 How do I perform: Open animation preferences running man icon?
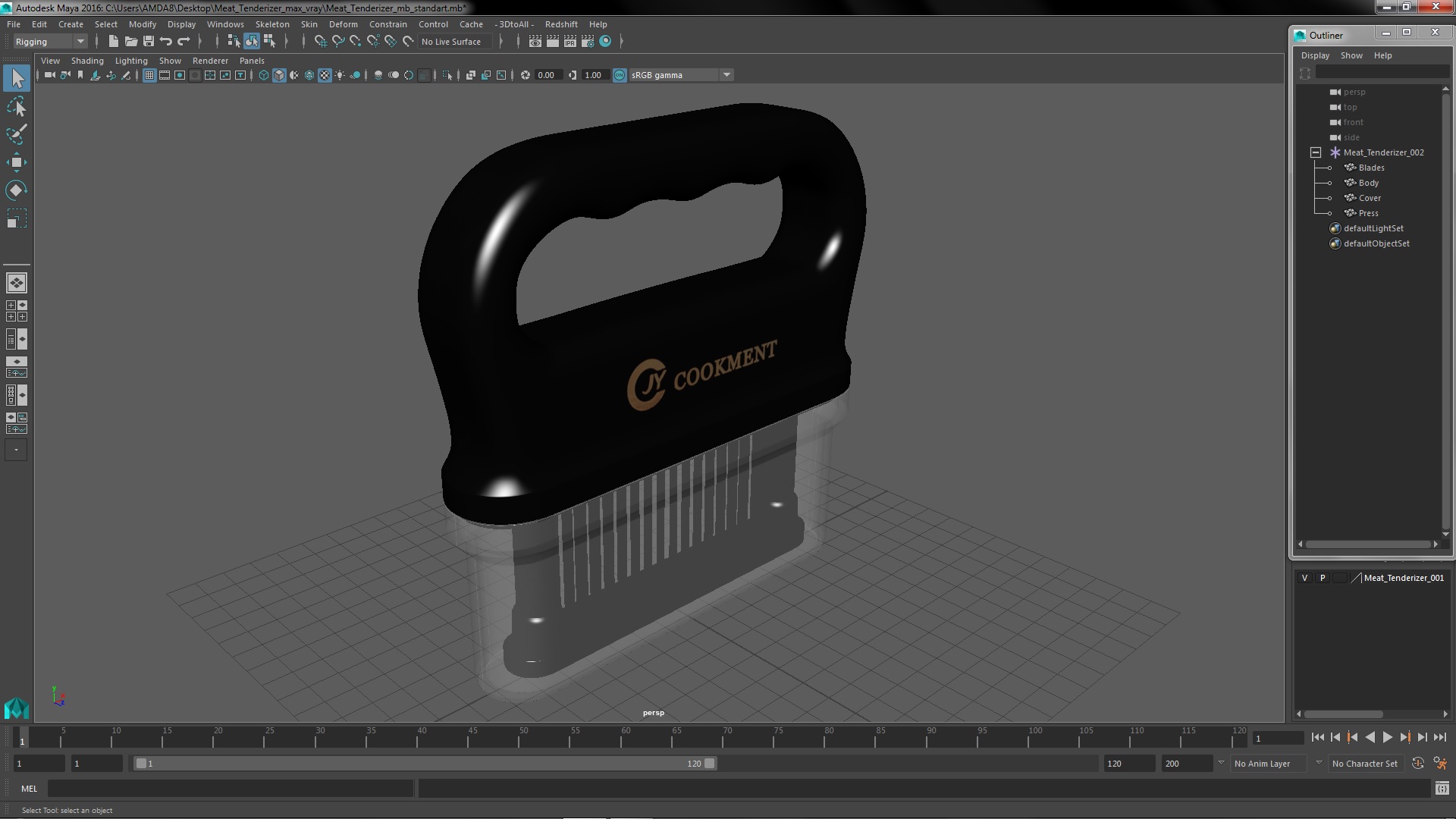pyautogui.click(x=1440, y=764)
